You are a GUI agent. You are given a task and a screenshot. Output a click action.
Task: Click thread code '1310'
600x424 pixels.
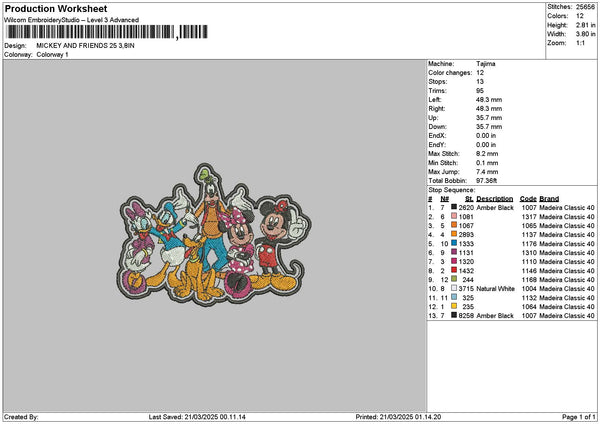coord(529,253)
